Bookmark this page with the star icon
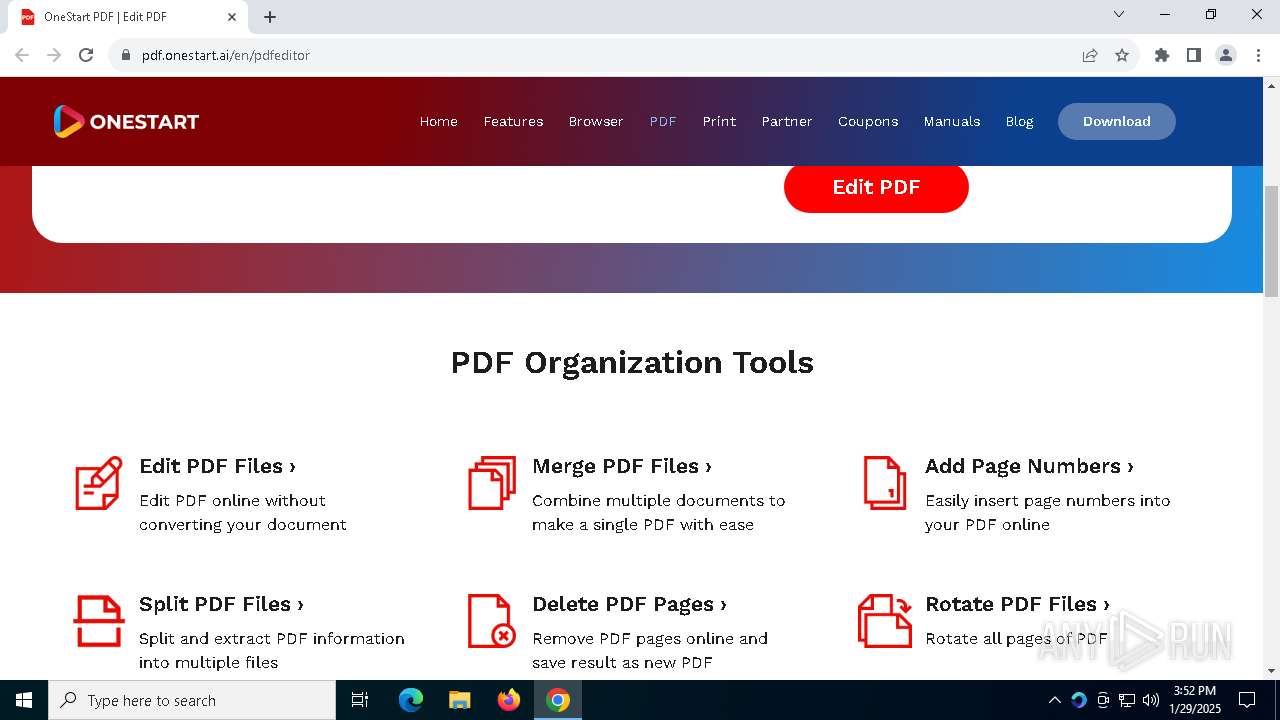This screenshot has height=720, width=1280. coord(1122,55)
